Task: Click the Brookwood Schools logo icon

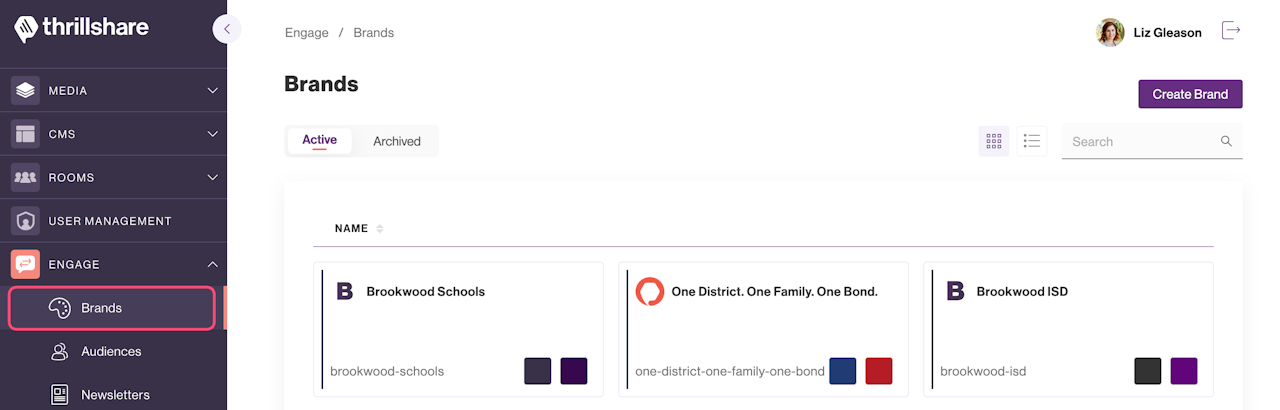Action: [345, 291]
